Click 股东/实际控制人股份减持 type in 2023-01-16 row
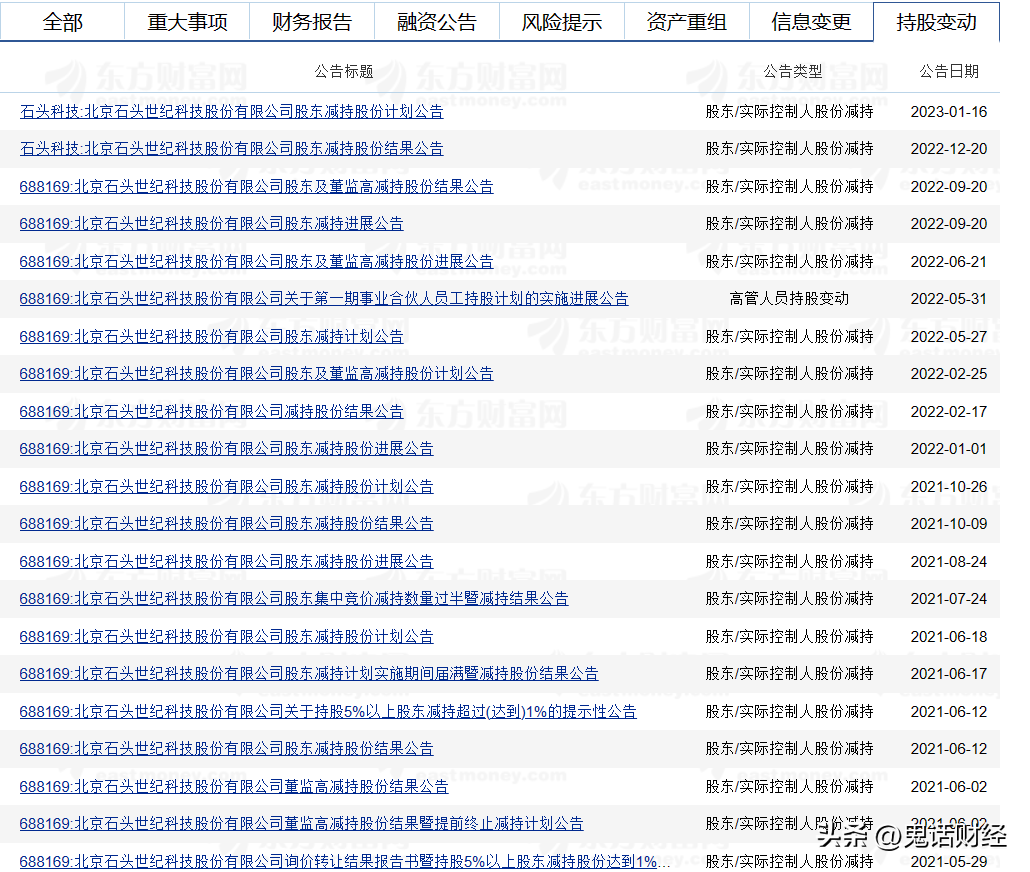Screen dimensions: 1030x872 click(x=789, y=112)
